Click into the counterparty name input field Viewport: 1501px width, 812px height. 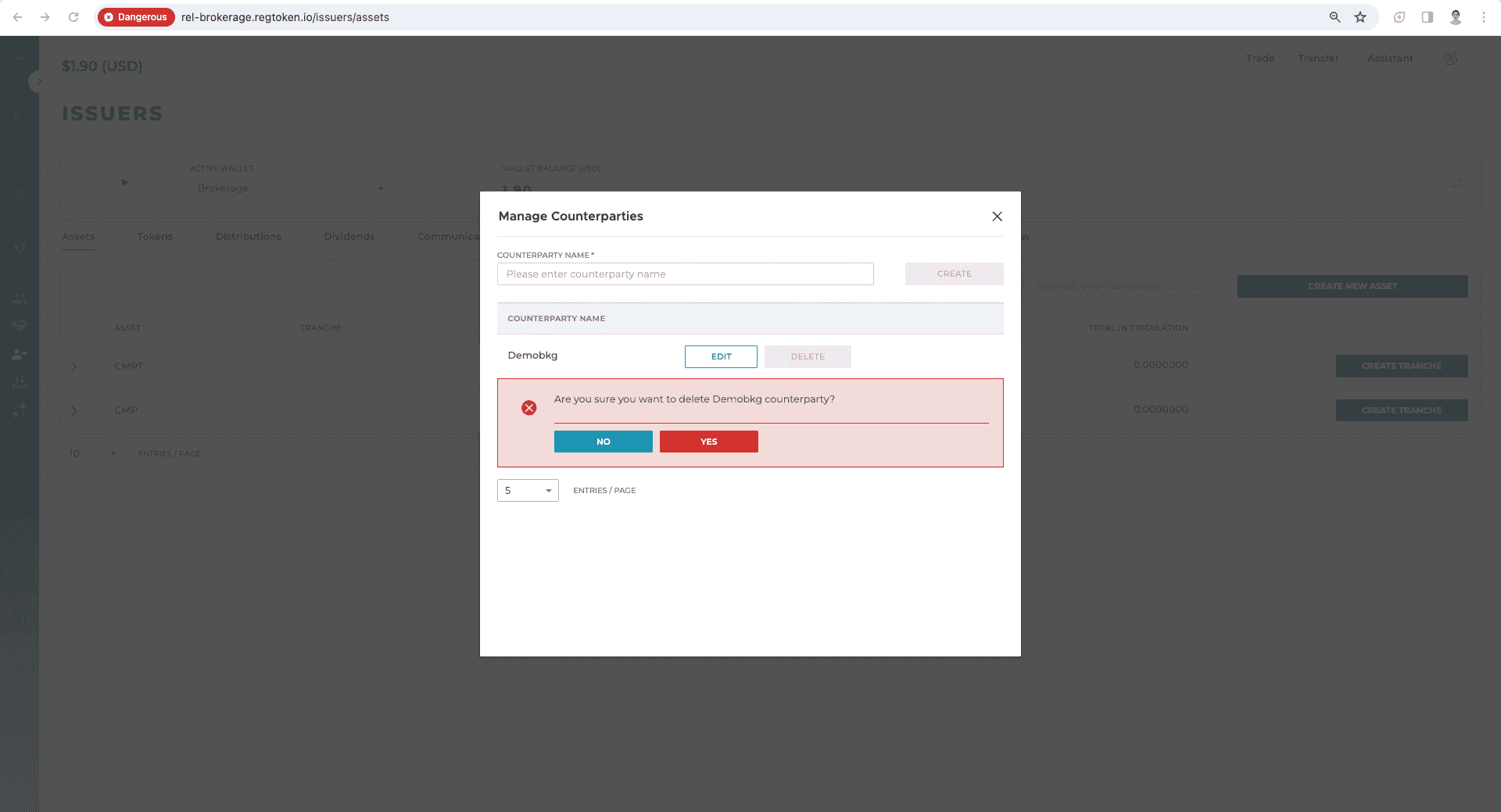click(686, 274)
